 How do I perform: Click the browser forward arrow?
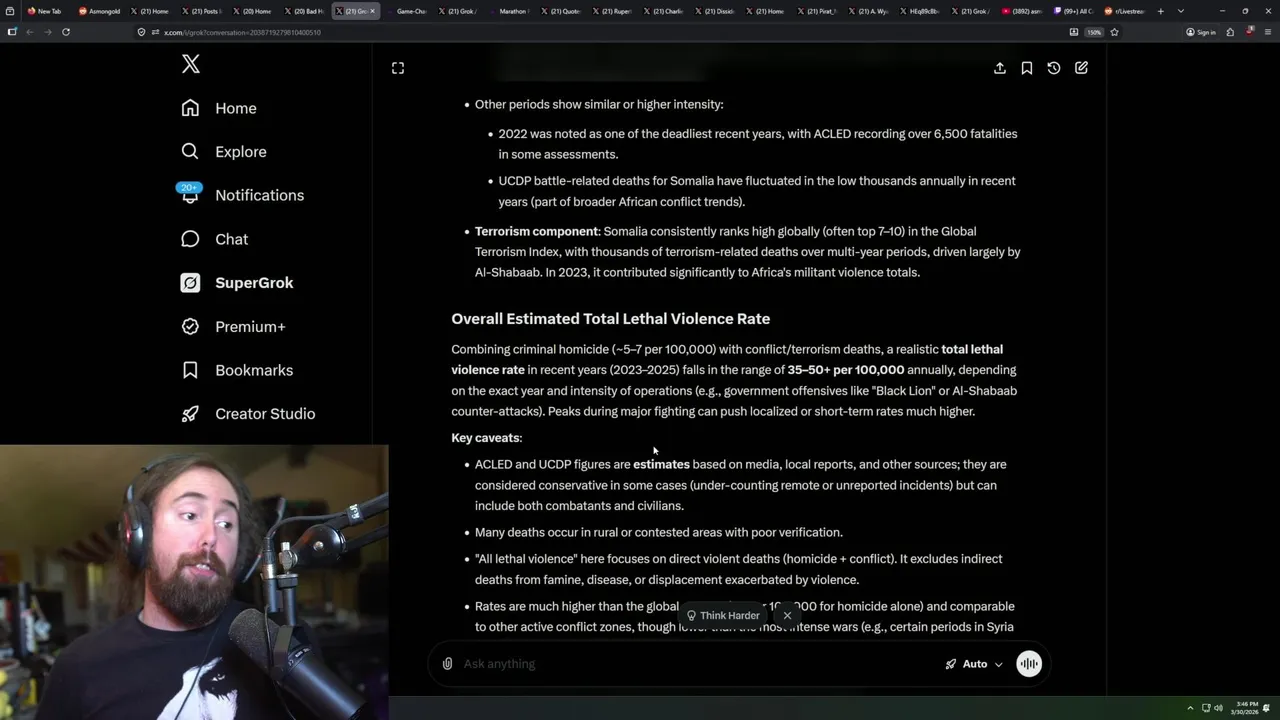[x=47, y=32]
